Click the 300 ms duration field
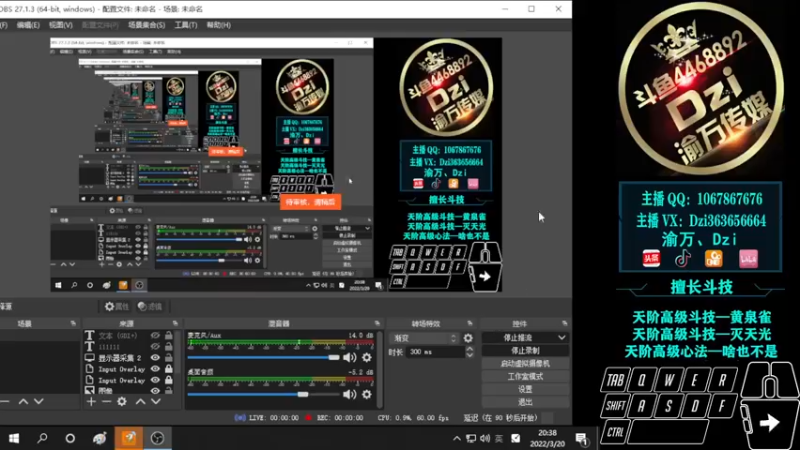Viewport: 800px width, 450px height. [x=435, y=352]
